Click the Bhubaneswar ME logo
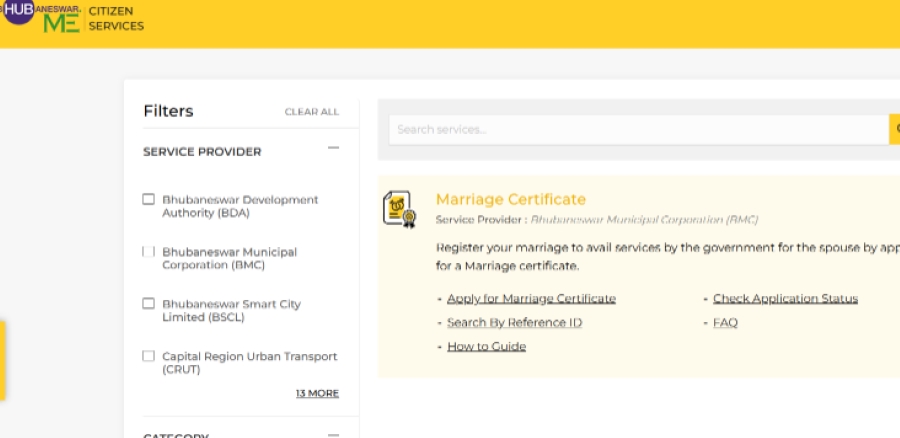Viewport: 900px width, 438px height. coord(40,16)
